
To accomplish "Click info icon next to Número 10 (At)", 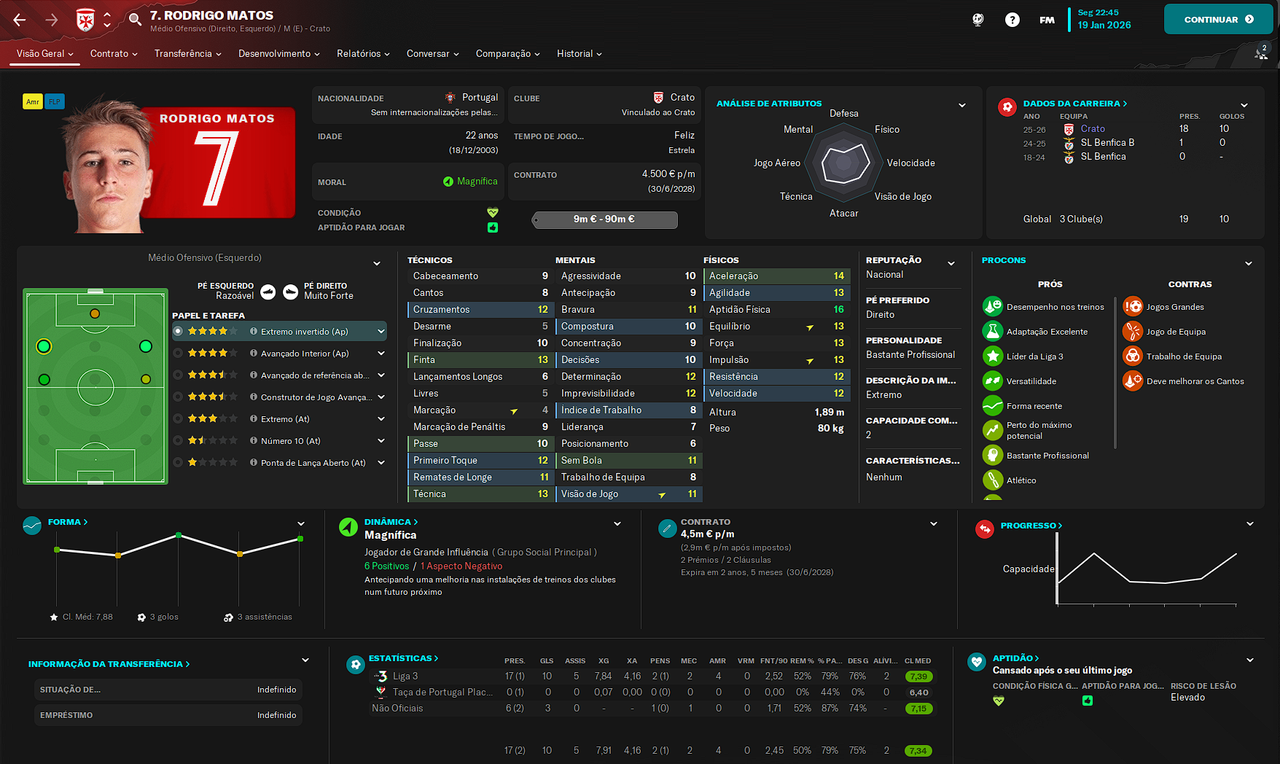I will [x=254, y=441].
